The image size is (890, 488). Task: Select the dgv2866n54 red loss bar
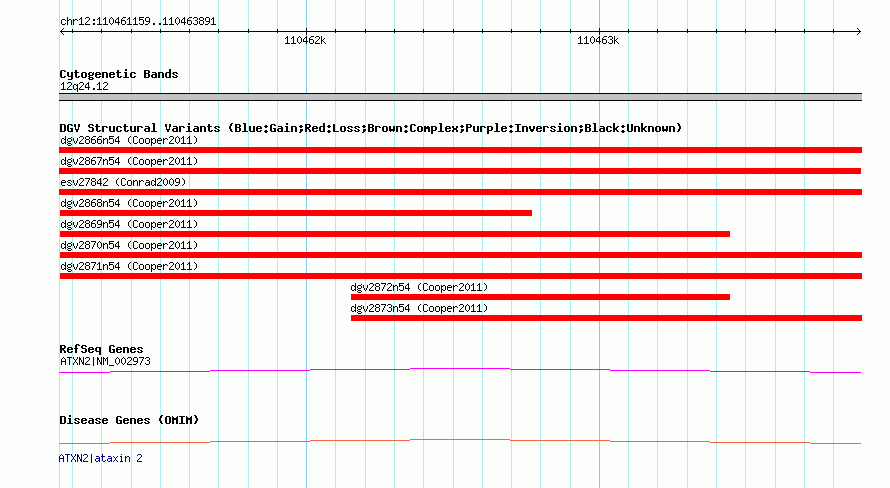(x=460, y=150)
